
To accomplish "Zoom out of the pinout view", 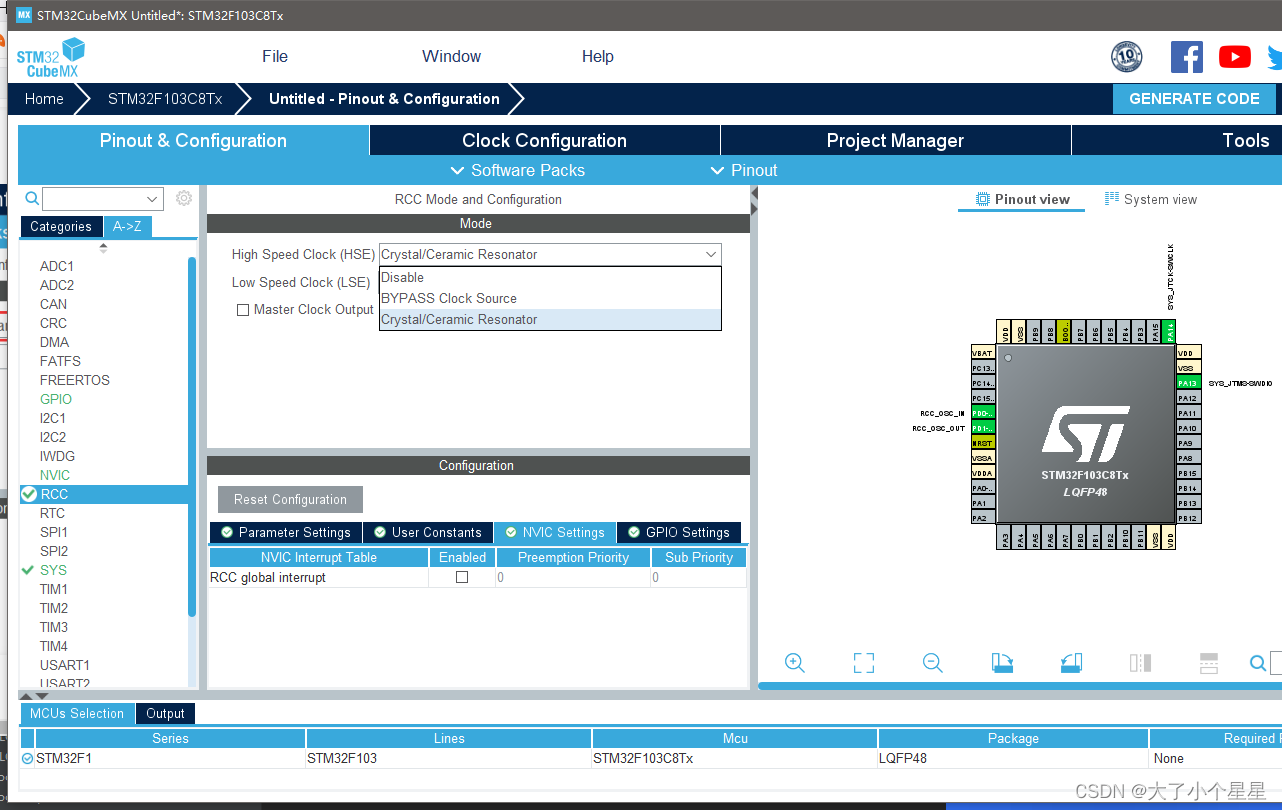I will pos(933,662).
